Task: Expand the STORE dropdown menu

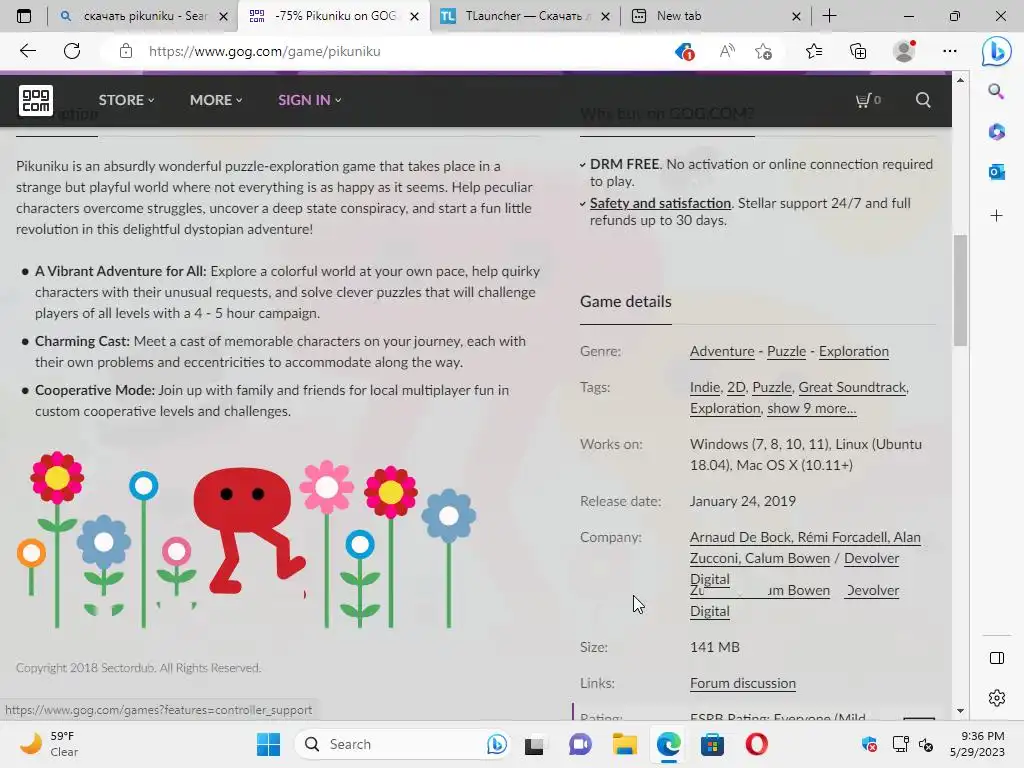Action: [x=127, y=100]
